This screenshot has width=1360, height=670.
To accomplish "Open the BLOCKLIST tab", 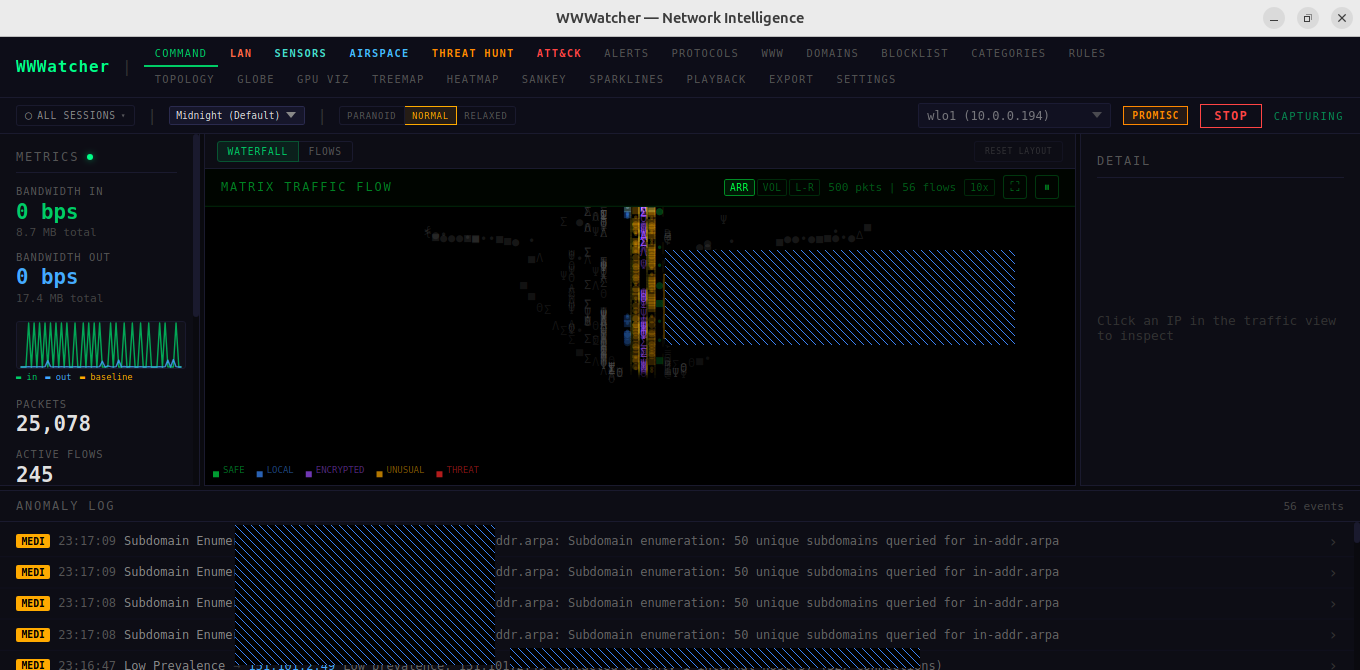I will point(915,53).
